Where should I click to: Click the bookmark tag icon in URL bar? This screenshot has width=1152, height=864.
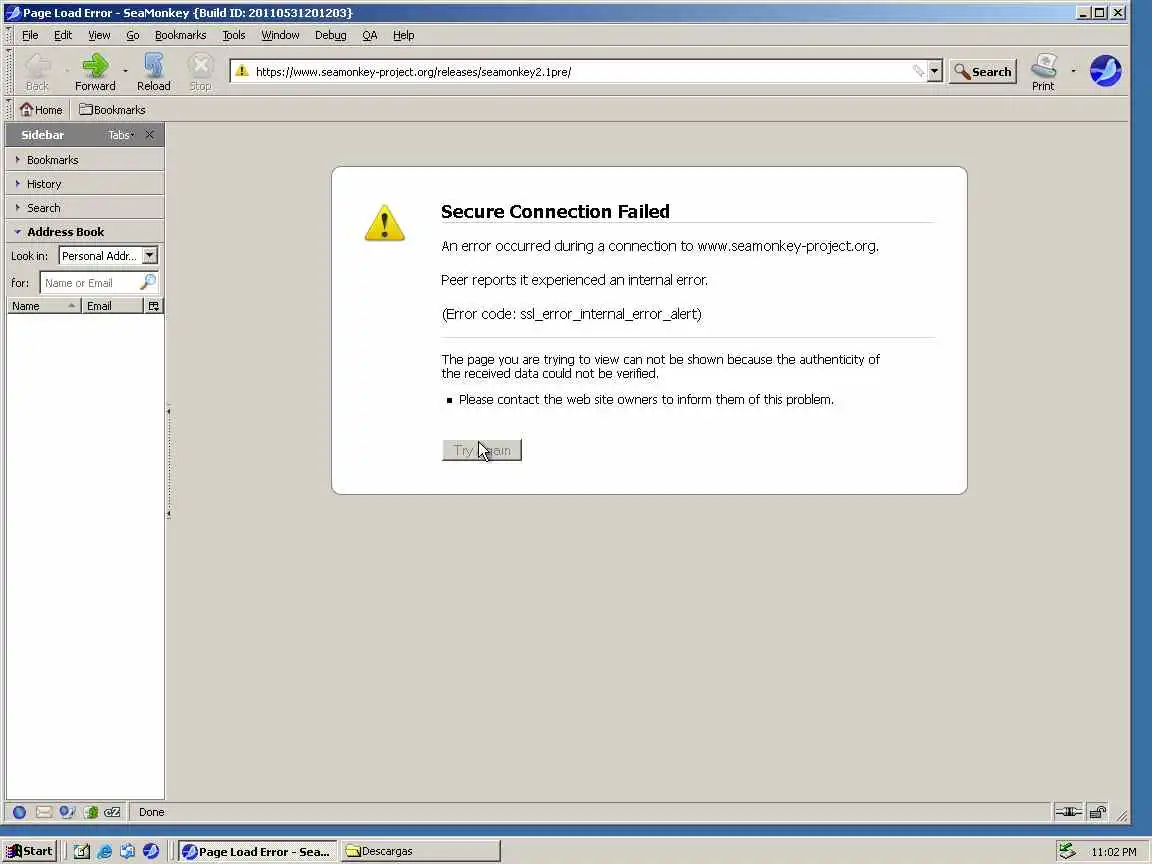(918, 71)
